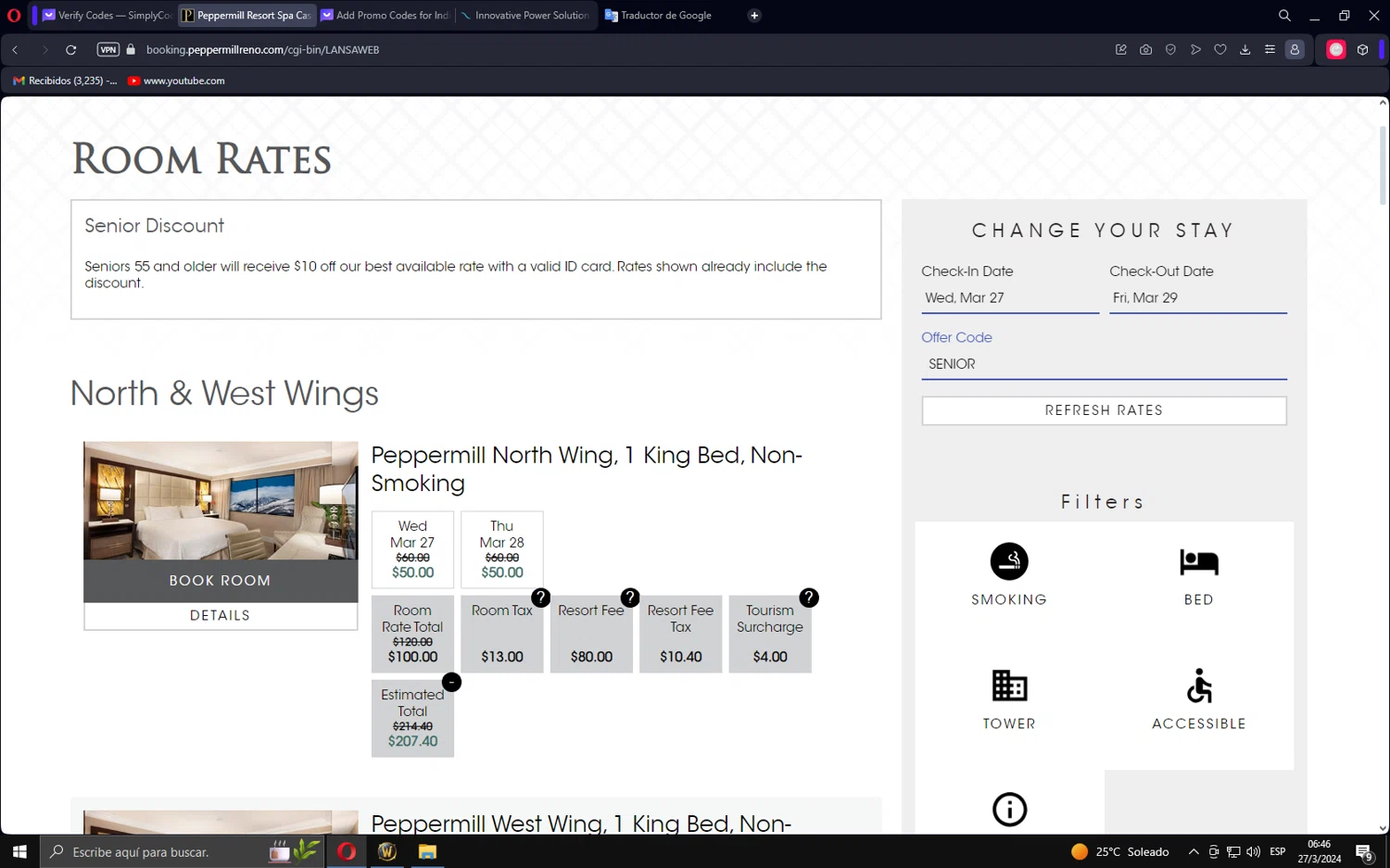The image size is (1390, 868).
Task: Go back to the previous page
Action: tap(16, 50)
